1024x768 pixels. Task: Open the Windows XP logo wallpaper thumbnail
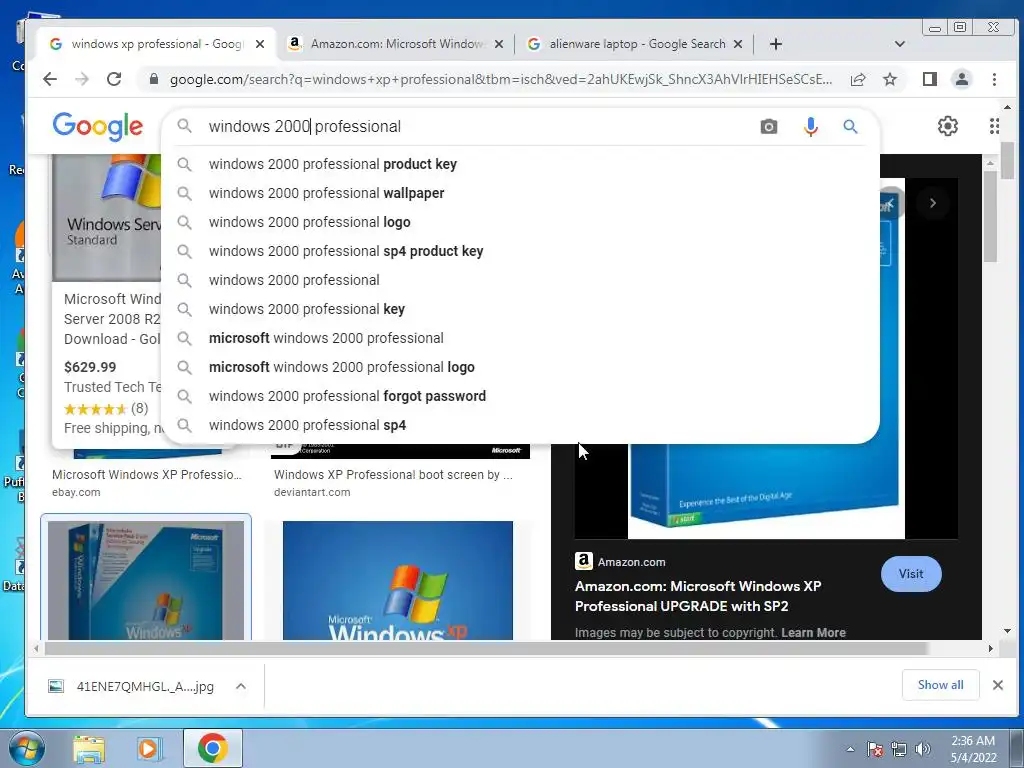click(398, 580)
